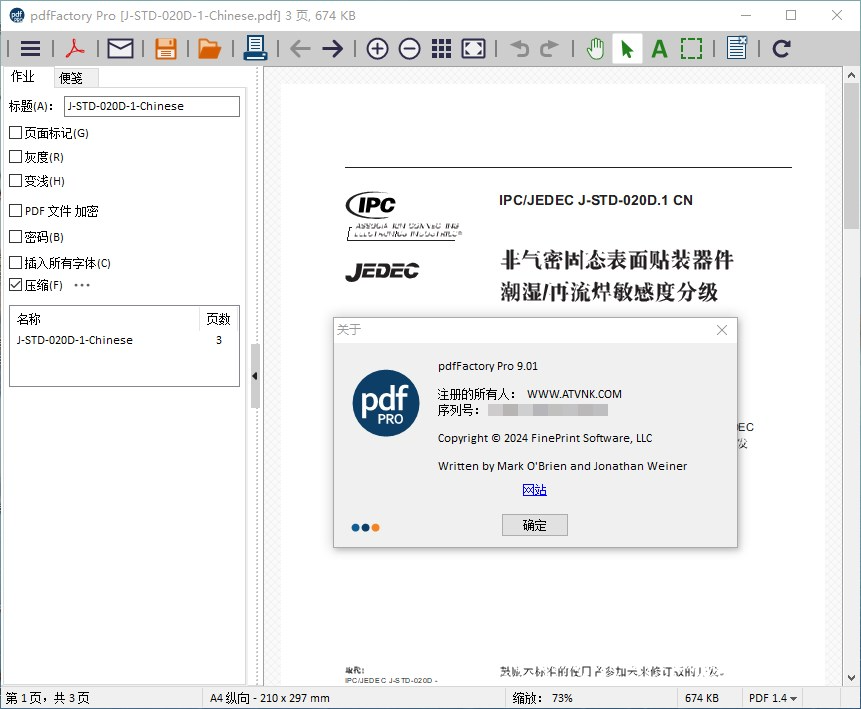The height and width of the screenshot is (709, 861).
Task: Refresh the preview with reload icon
Action: [781, 49]
